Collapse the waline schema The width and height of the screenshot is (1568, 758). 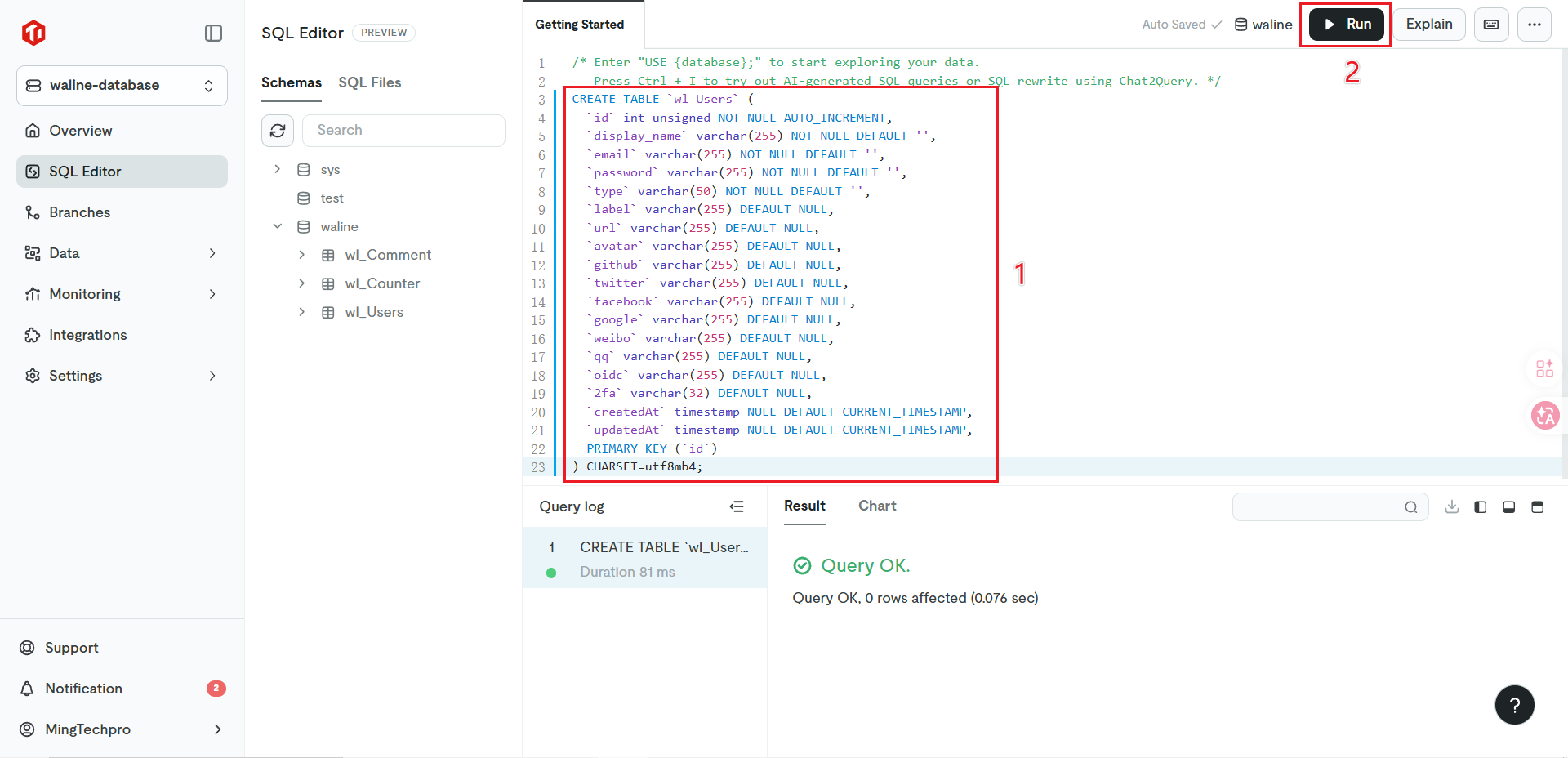pyautogui.click(x=278, y=226)
